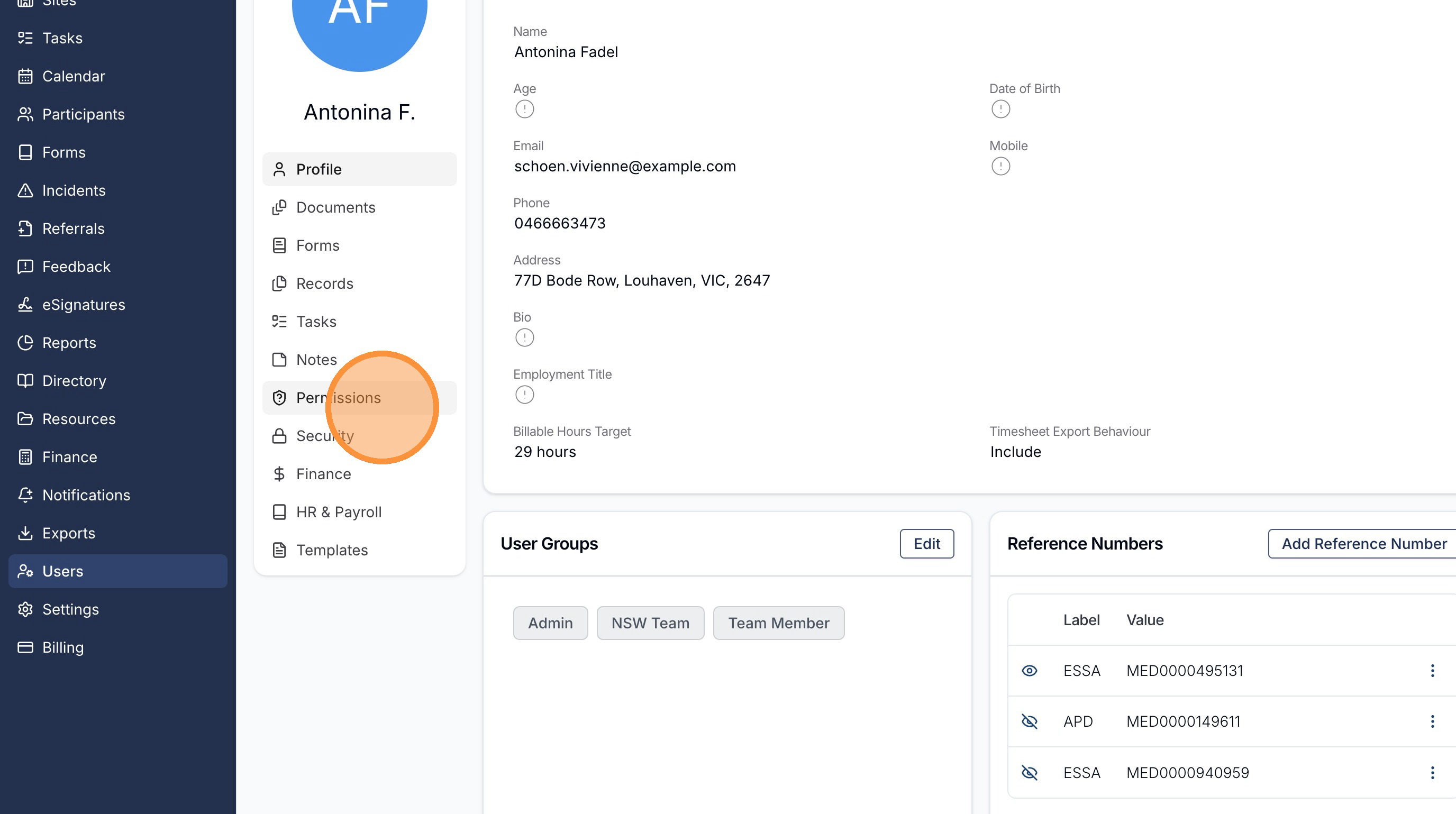Viewport: 1456px width, 814px height.
Task: Open Forms icon in main sidebar
Action: coord(25,152)
